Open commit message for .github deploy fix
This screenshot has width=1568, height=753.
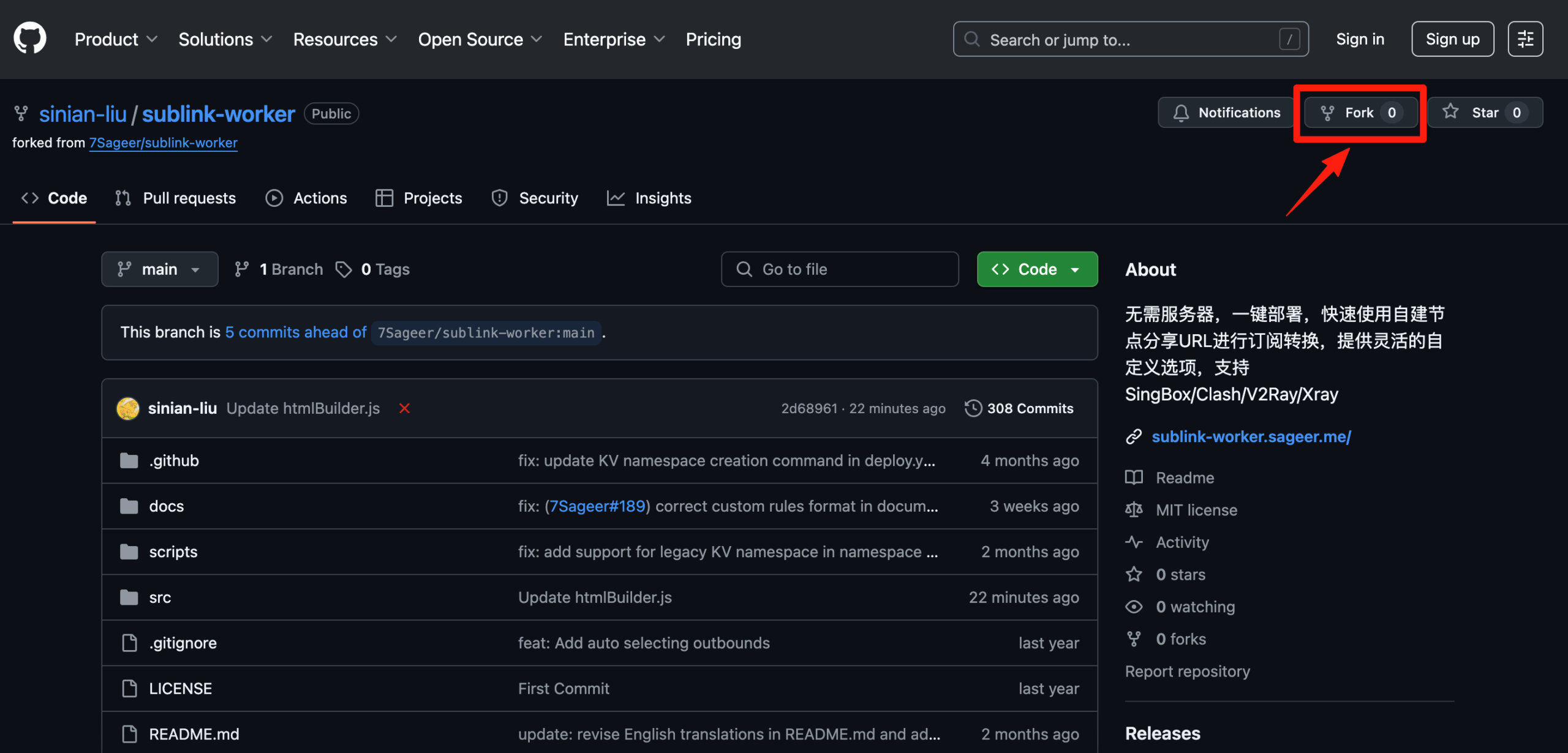click(726, 460)
